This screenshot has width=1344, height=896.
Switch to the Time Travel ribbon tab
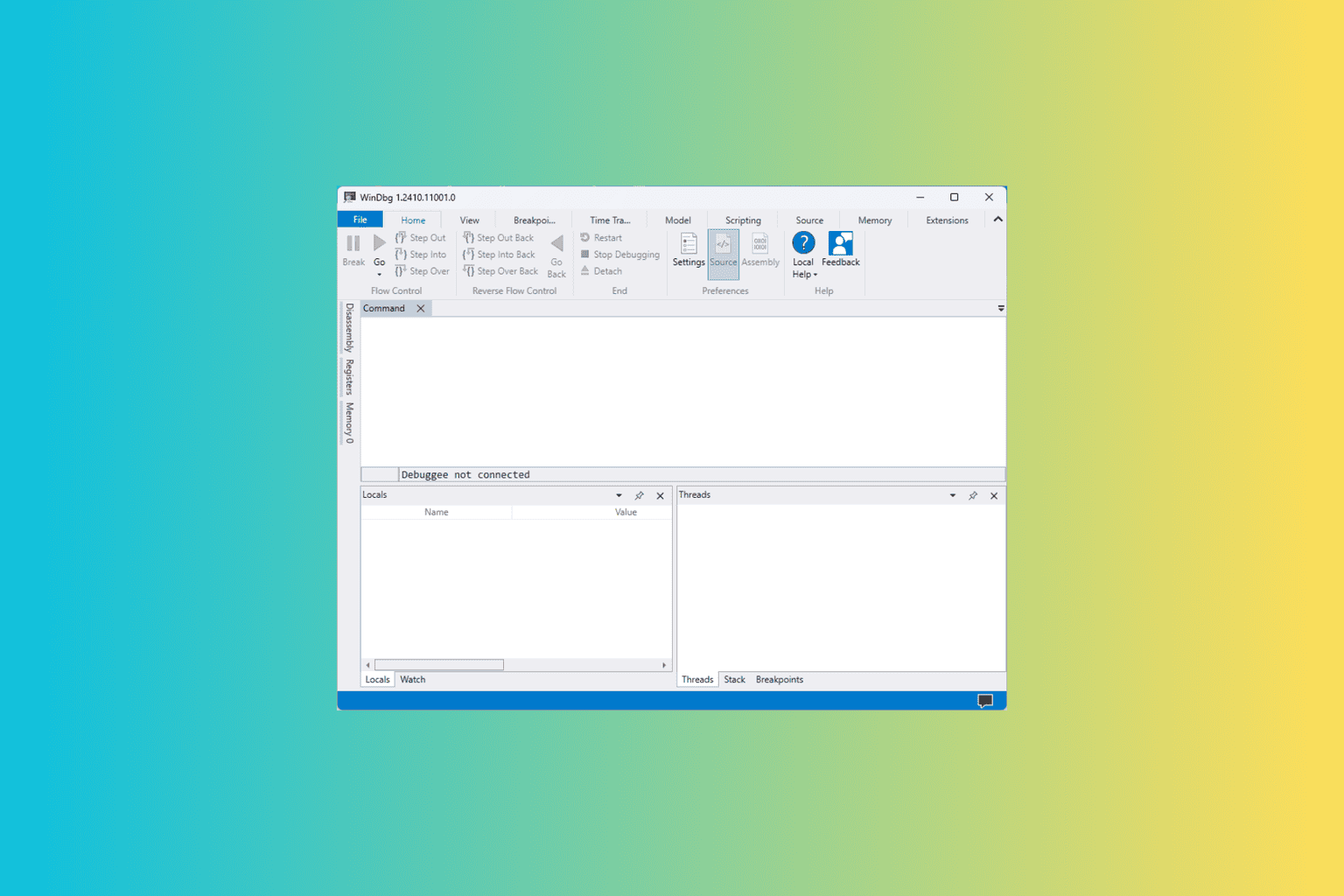610,220
